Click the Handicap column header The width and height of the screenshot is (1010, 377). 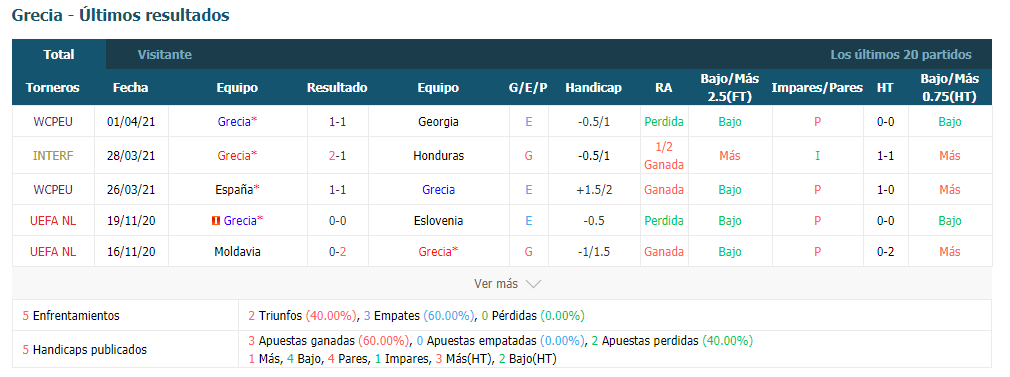tap(593, 88)
